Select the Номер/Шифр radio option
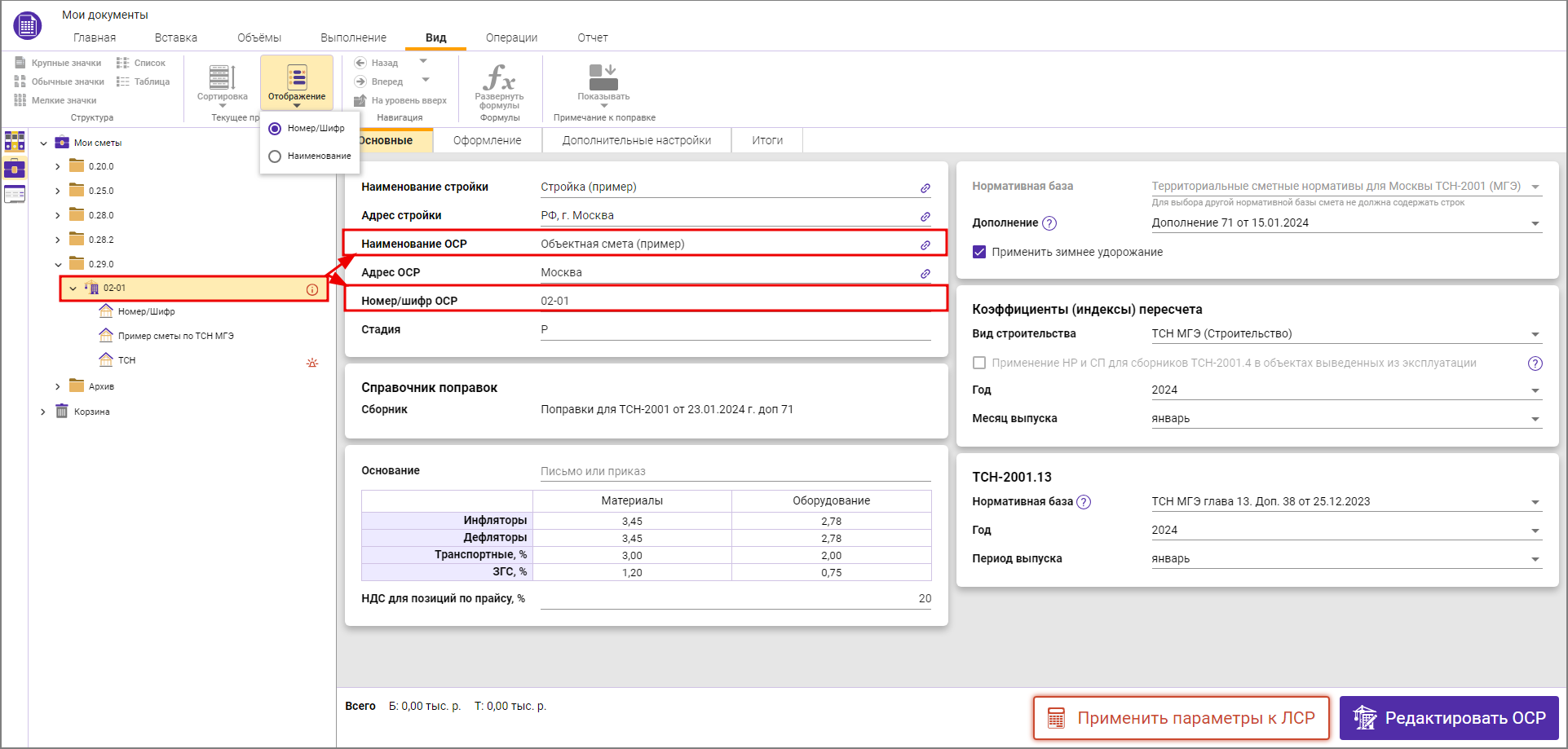Image resolution: width=1568 pixels, height=749 pixels. tap(276, 129)
